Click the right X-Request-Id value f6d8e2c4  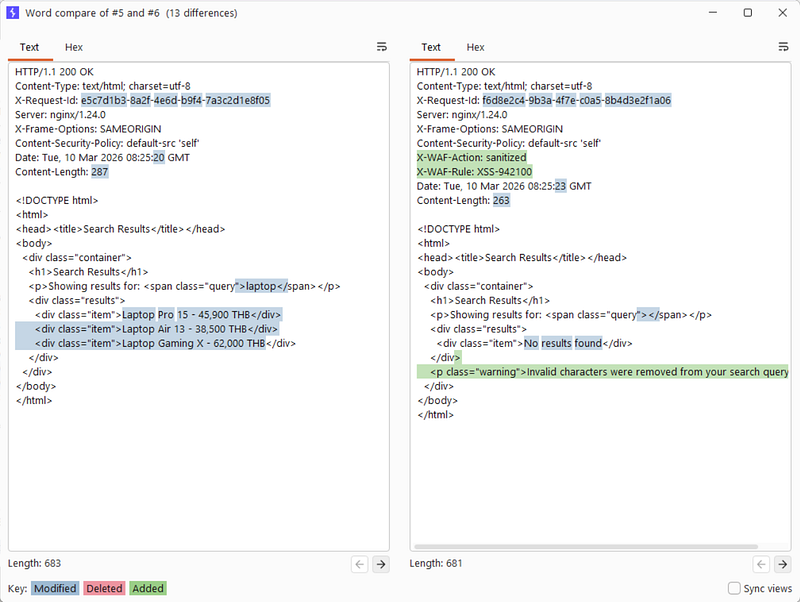504,101
